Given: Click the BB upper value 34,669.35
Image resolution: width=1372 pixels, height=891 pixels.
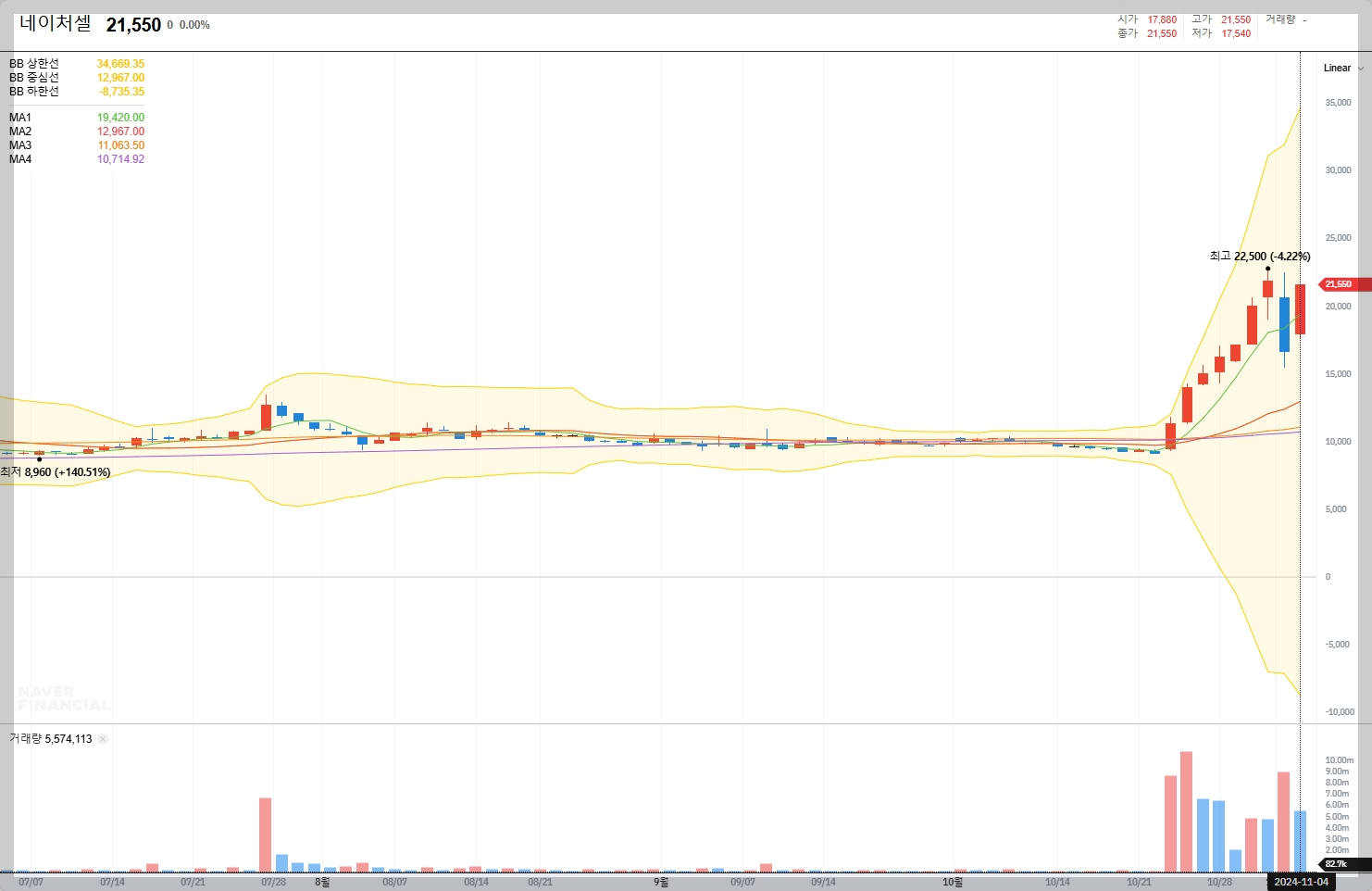Looking at the screenshot, I should (120, 64).
